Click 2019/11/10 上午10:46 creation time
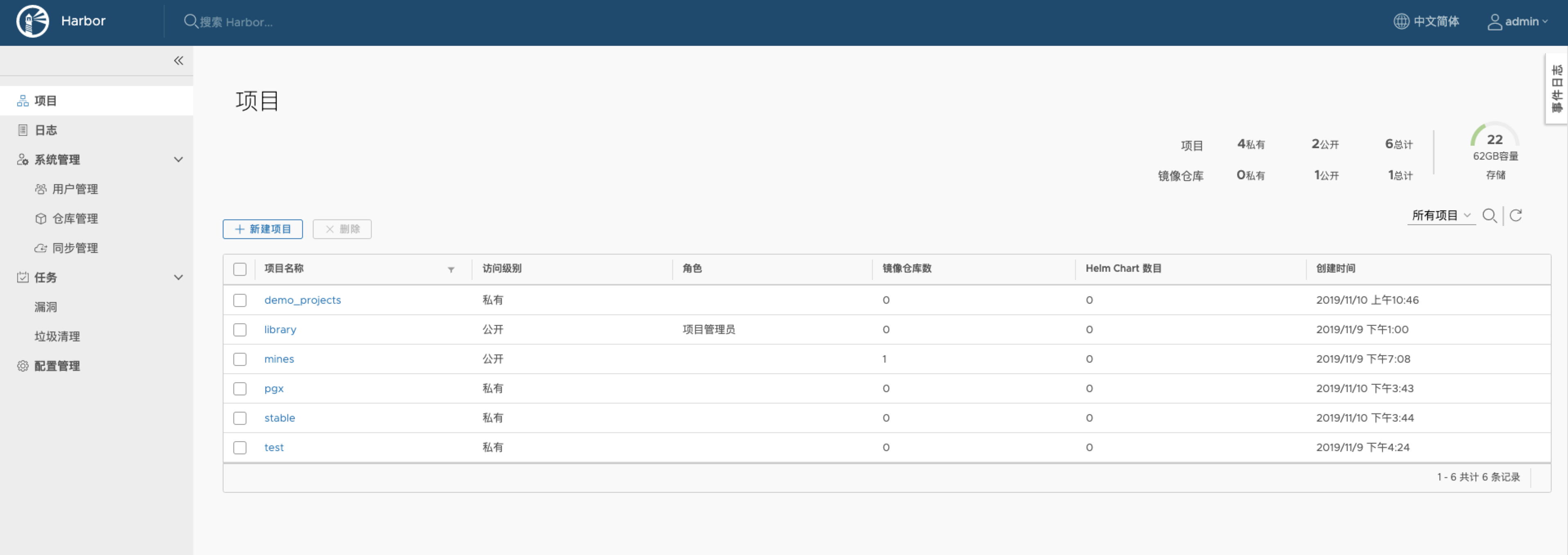Screen dimensions: 1568x555 pyautogui.click(x=1367, y=300)
